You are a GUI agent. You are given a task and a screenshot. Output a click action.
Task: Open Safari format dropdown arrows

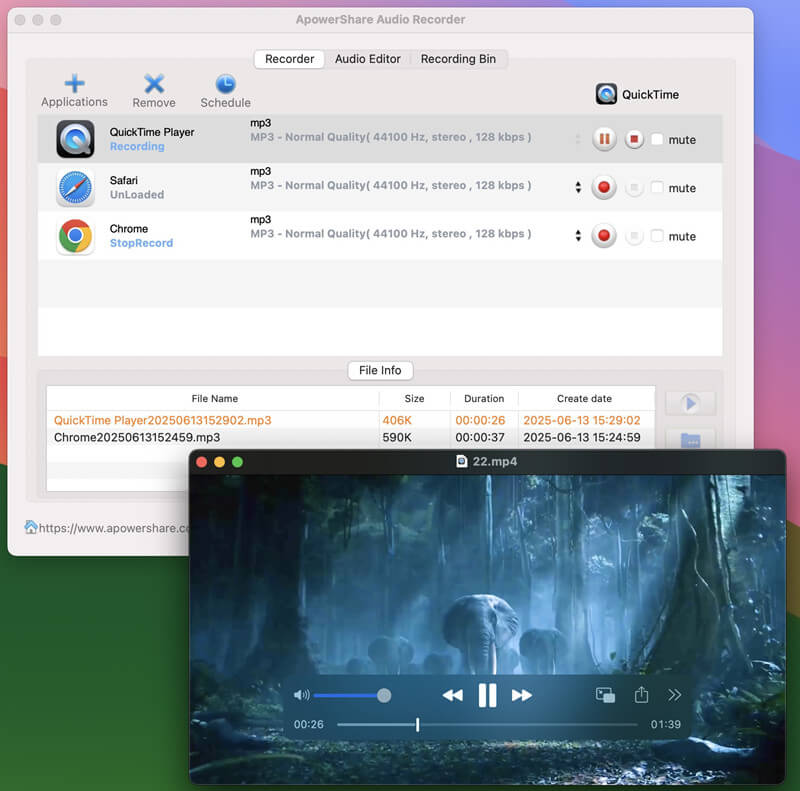click(577, 187)
